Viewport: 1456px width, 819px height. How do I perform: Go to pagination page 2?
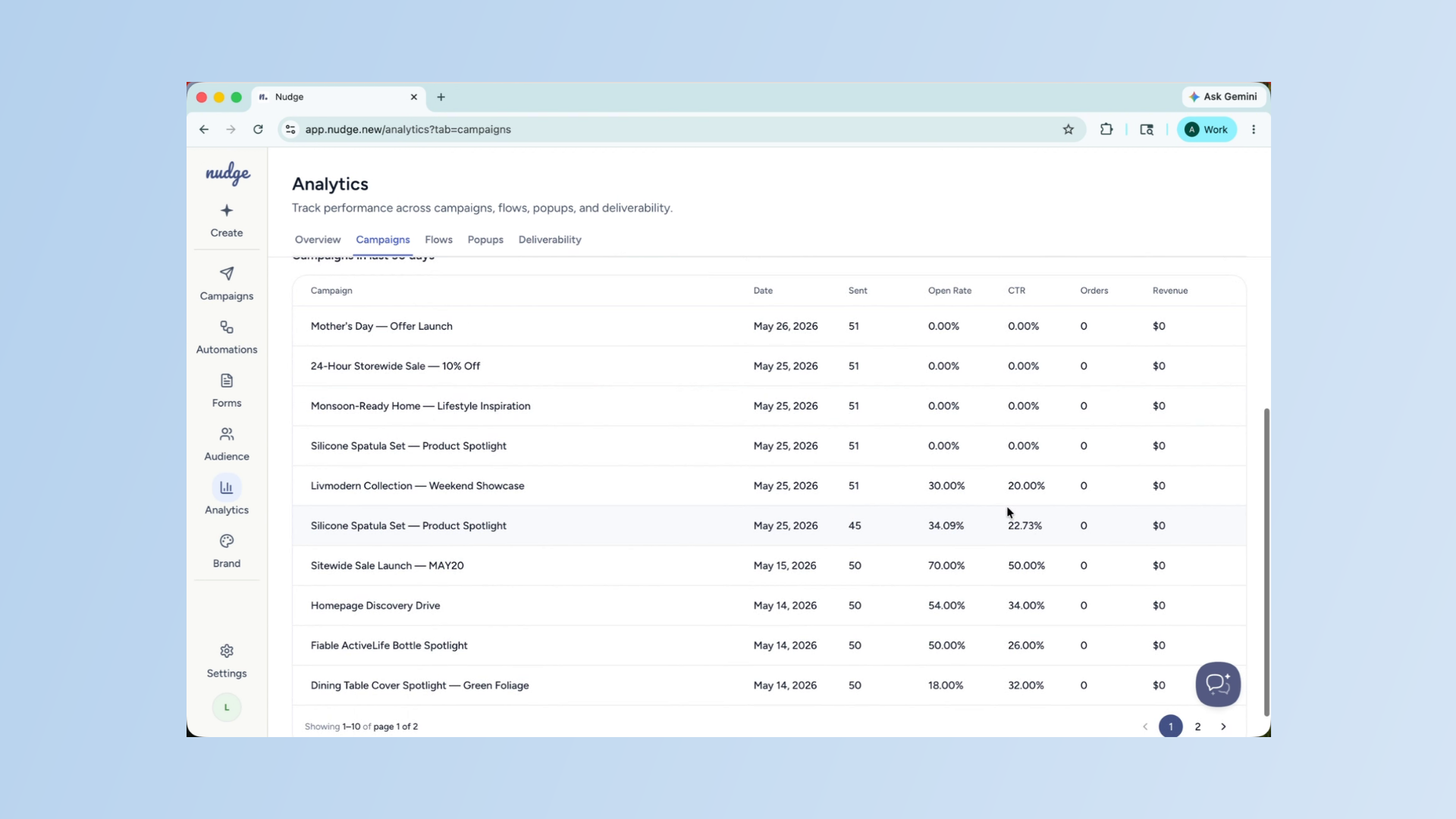(1197, 726)
